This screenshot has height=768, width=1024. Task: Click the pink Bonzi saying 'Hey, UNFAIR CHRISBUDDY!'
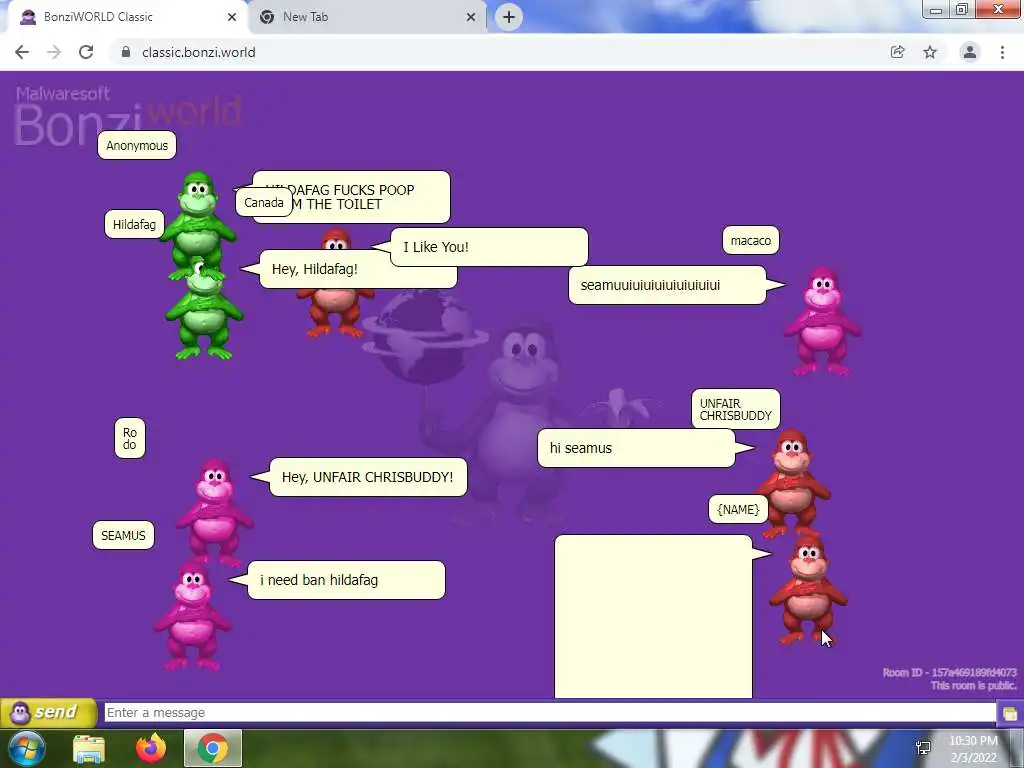point(214,511)
